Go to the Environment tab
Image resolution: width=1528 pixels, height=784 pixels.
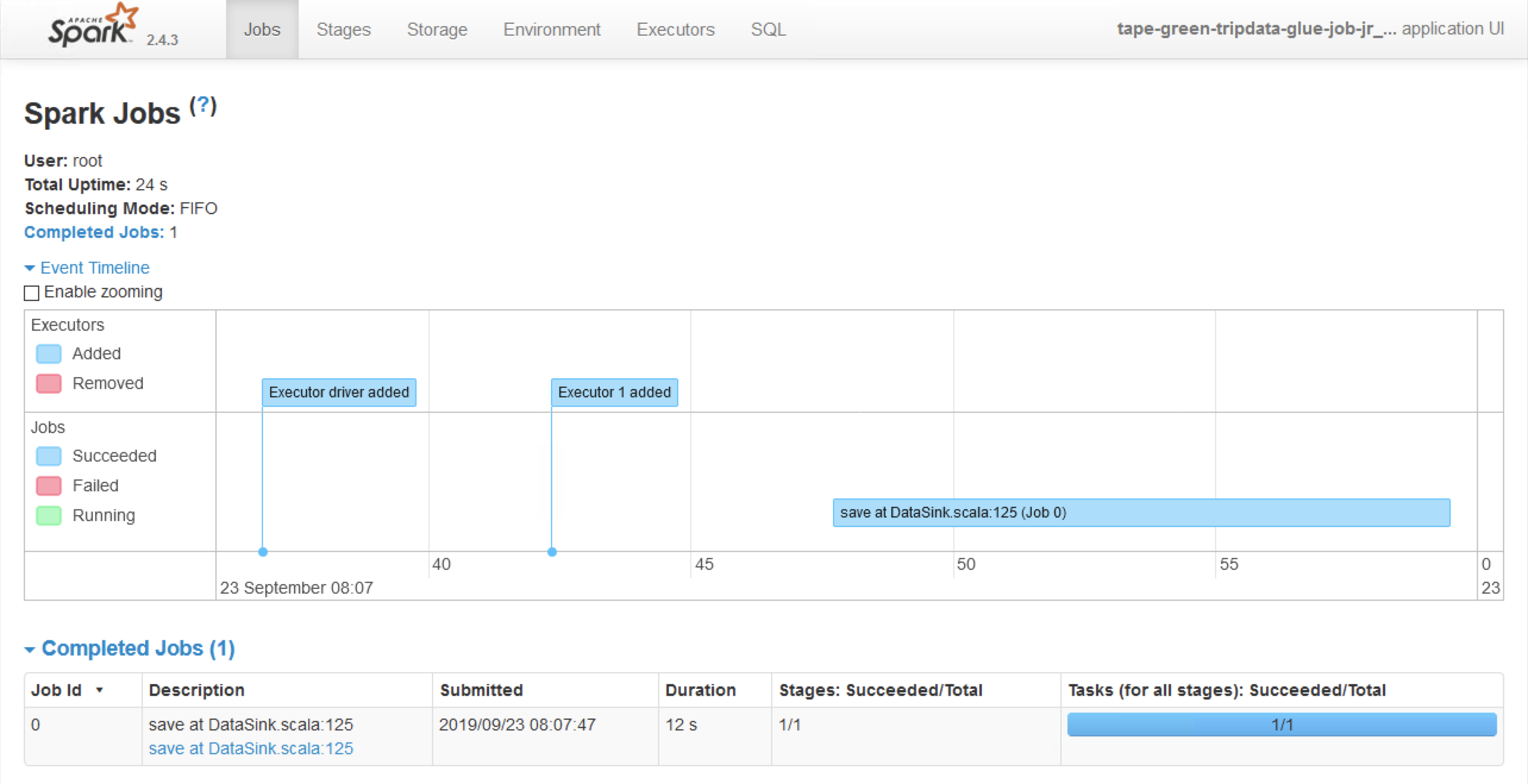(x=552, y=29)
